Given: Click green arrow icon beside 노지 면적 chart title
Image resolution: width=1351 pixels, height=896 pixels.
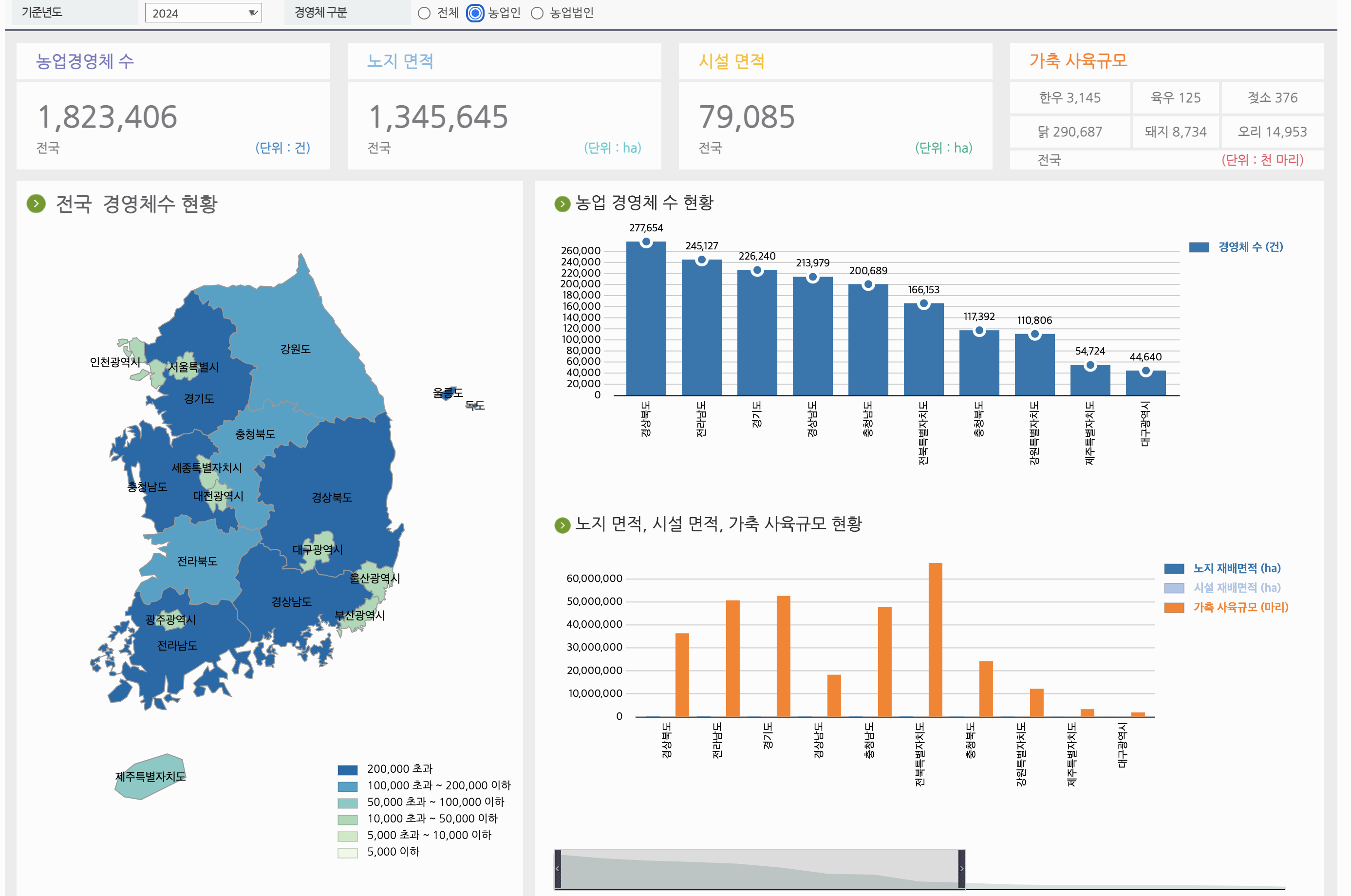Looking at the screenshot, I should (563, 525).
